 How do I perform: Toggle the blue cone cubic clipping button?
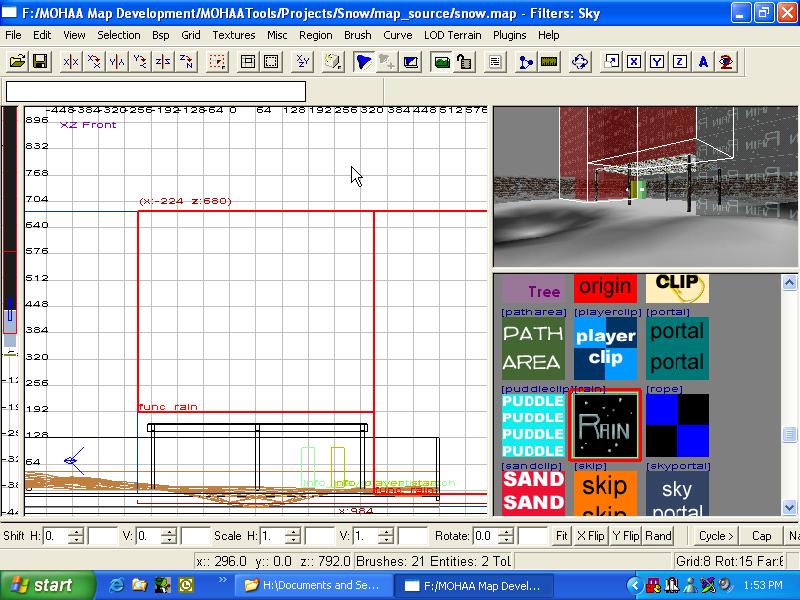pyautogui.click(x=364, y=62)
